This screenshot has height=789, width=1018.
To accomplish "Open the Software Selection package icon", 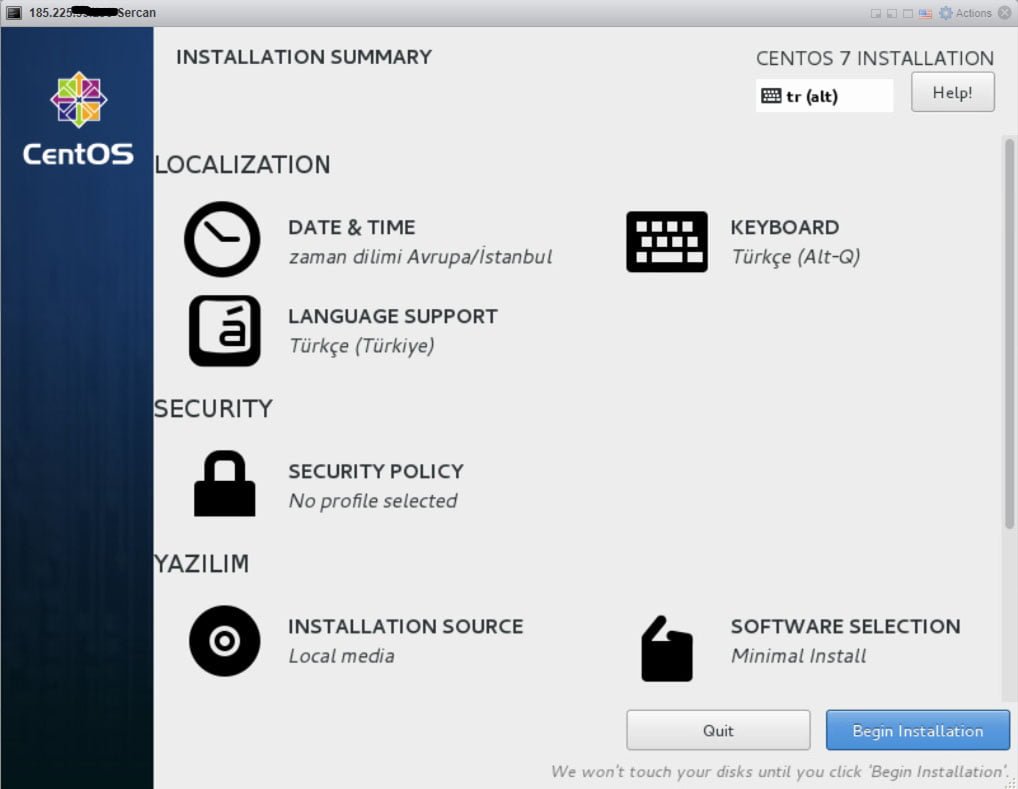I will pos(667,648).
